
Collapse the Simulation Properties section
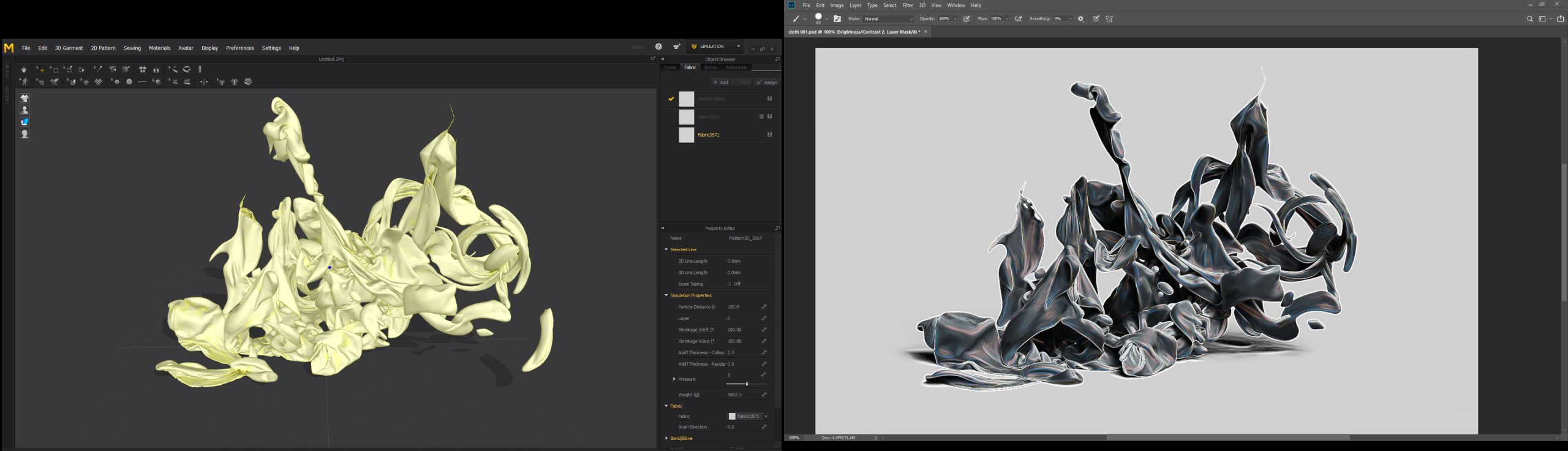click(x=666, y=295)
